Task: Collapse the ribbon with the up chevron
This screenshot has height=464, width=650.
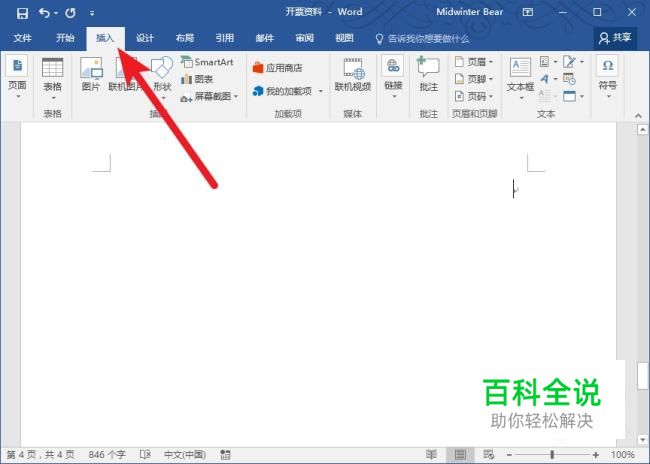Action: click(638, 116)
